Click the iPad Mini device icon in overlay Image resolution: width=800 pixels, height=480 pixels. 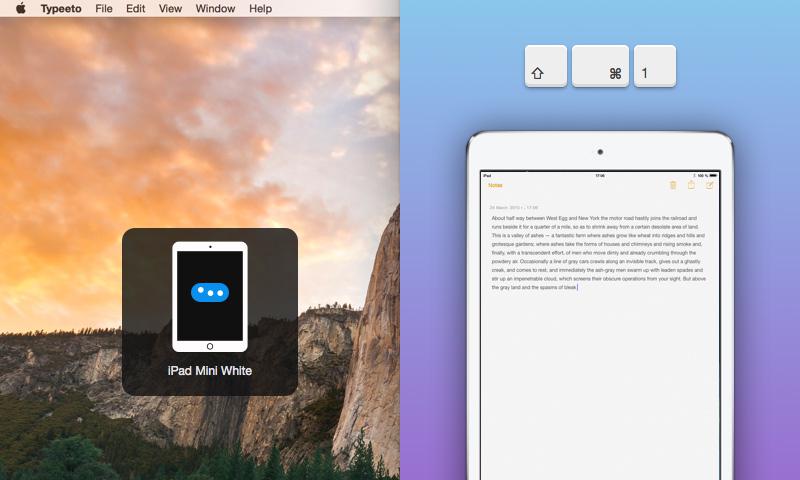(x=210, y=297)
